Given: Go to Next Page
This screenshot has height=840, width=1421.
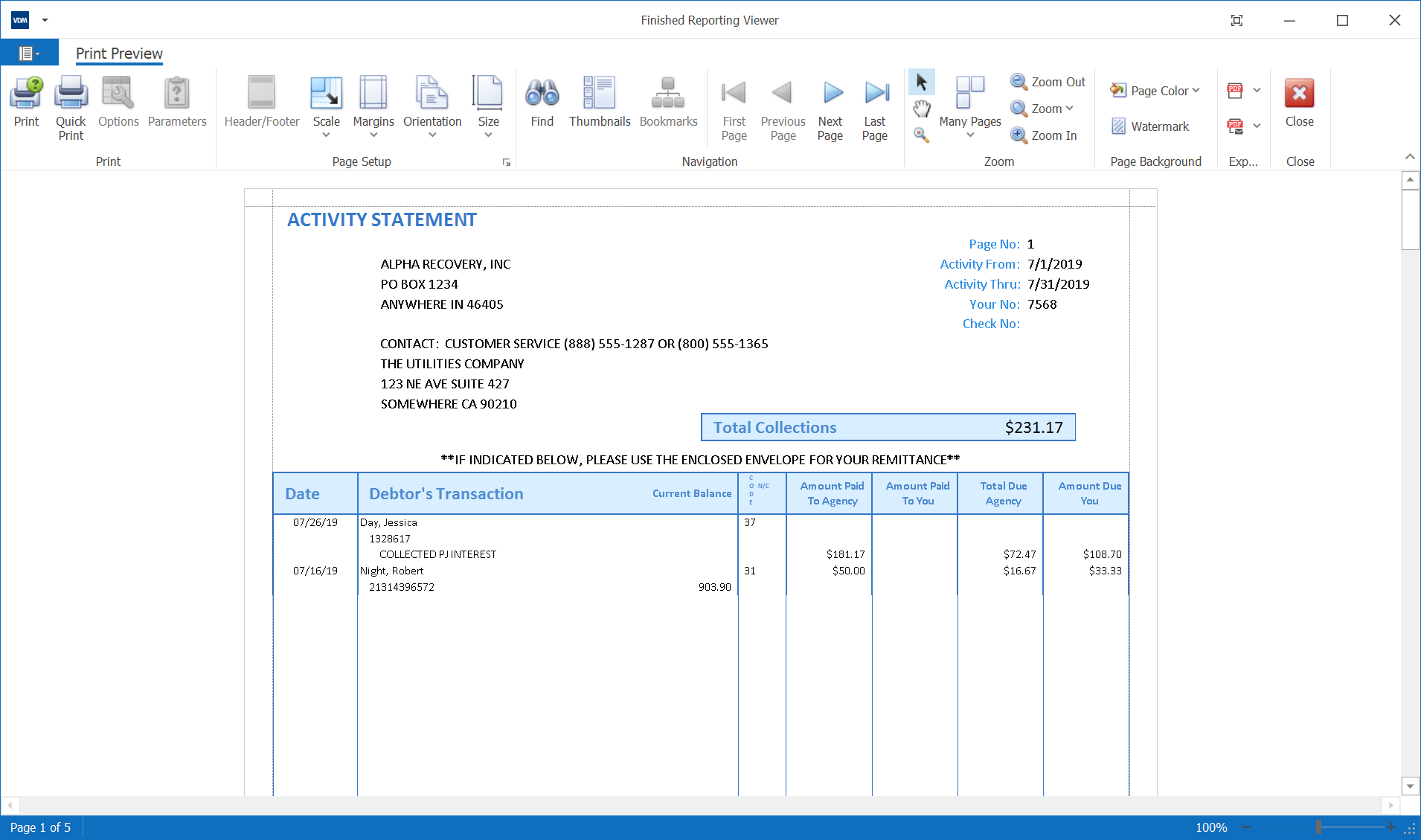Looking at the screenshot, I should point(830,109).
